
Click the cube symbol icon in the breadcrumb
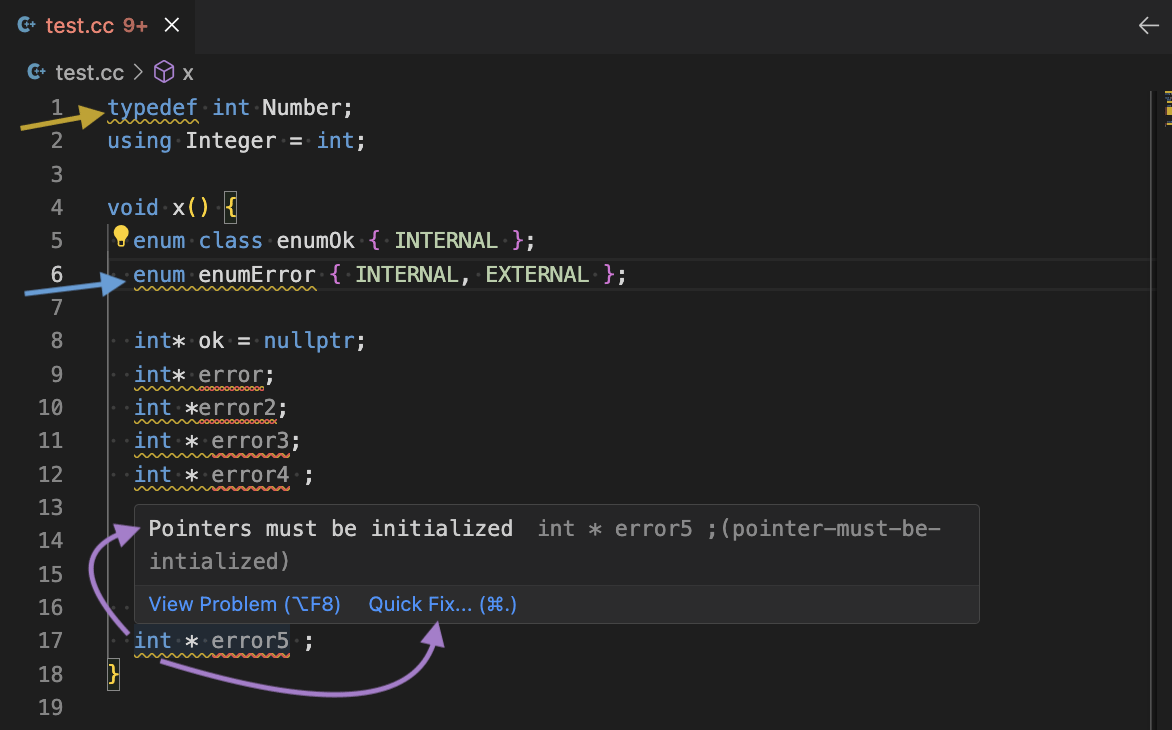[164, 73]
